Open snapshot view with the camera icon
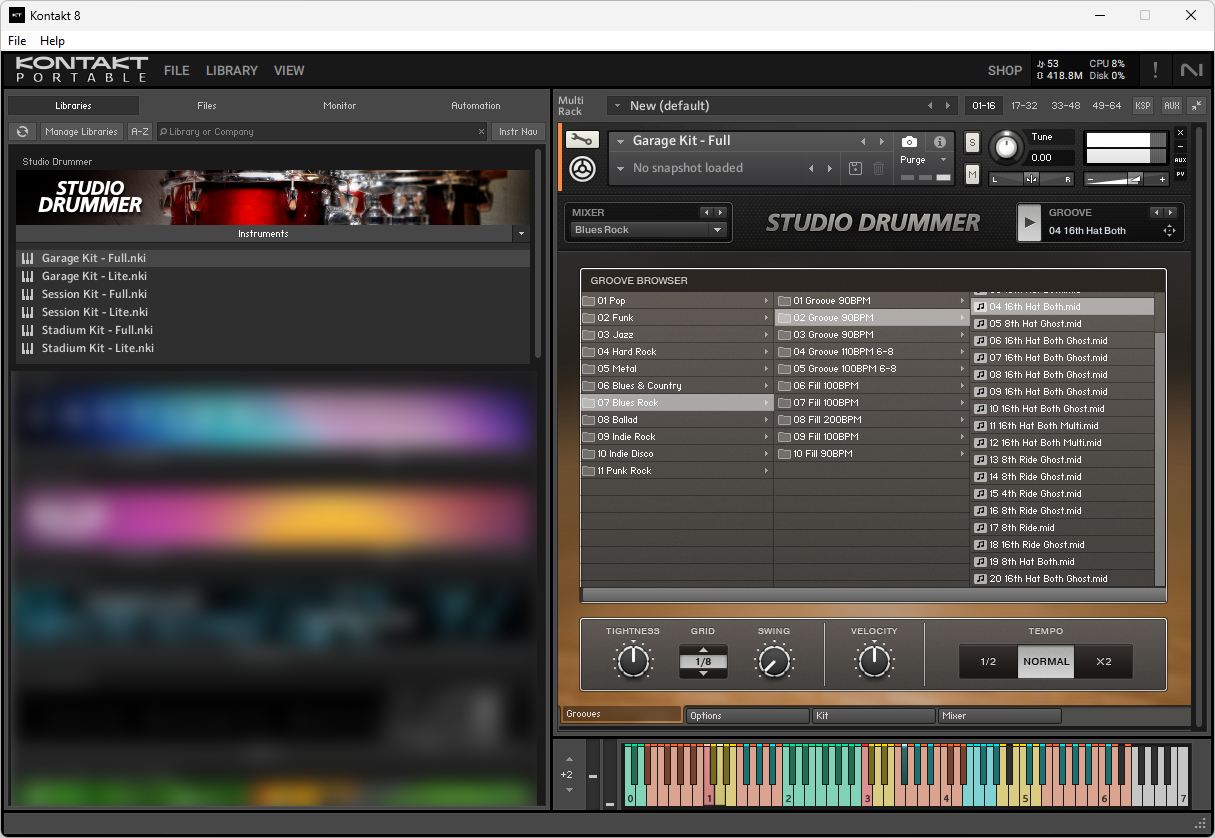This screenshot has width=1215, height=838. pyautogui.click(x=909, y=142)
